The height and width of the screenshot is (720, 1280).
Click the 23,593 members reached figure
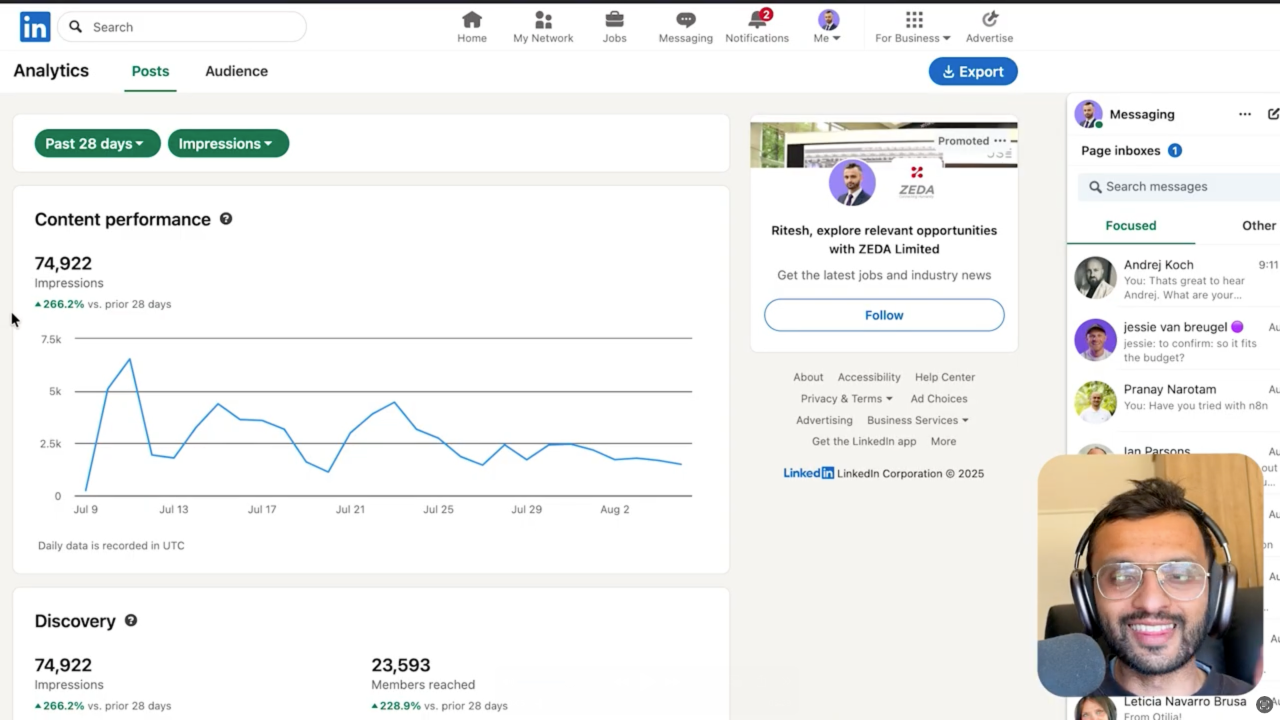pyautogui.click(x=401, y=665)
